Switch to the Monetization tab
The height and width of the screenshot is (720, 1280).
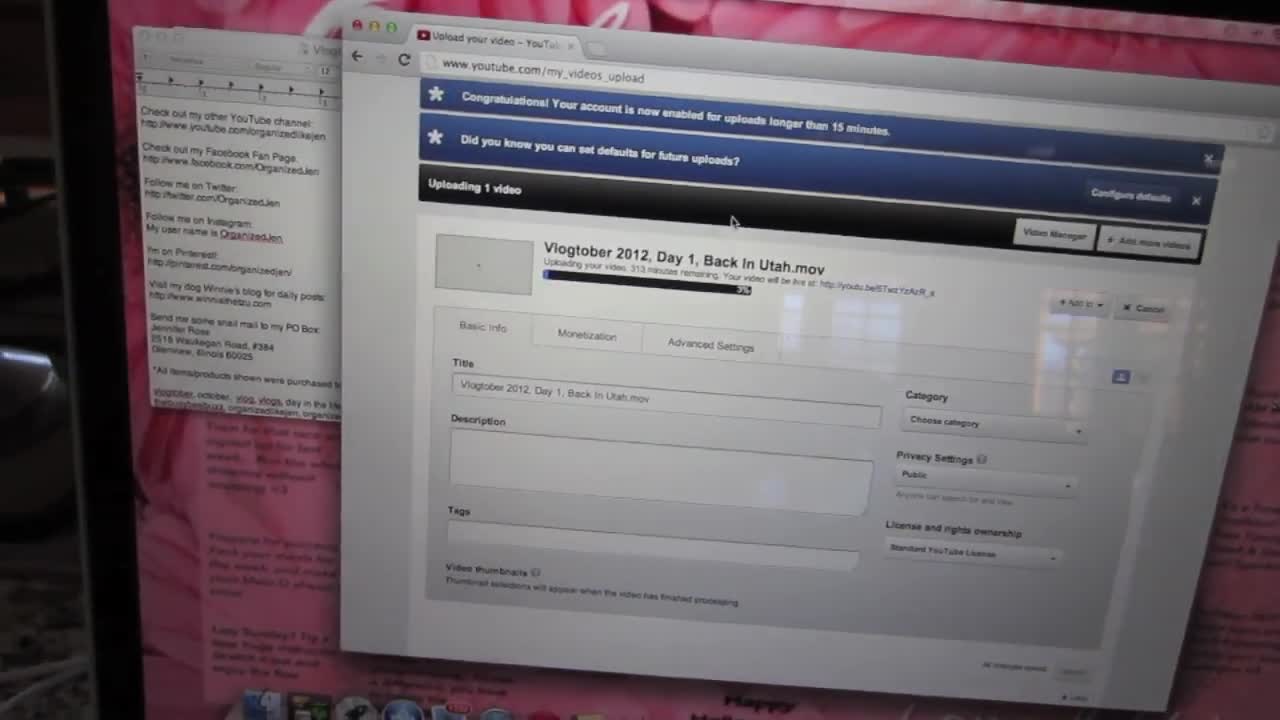[x=587, y=335]
